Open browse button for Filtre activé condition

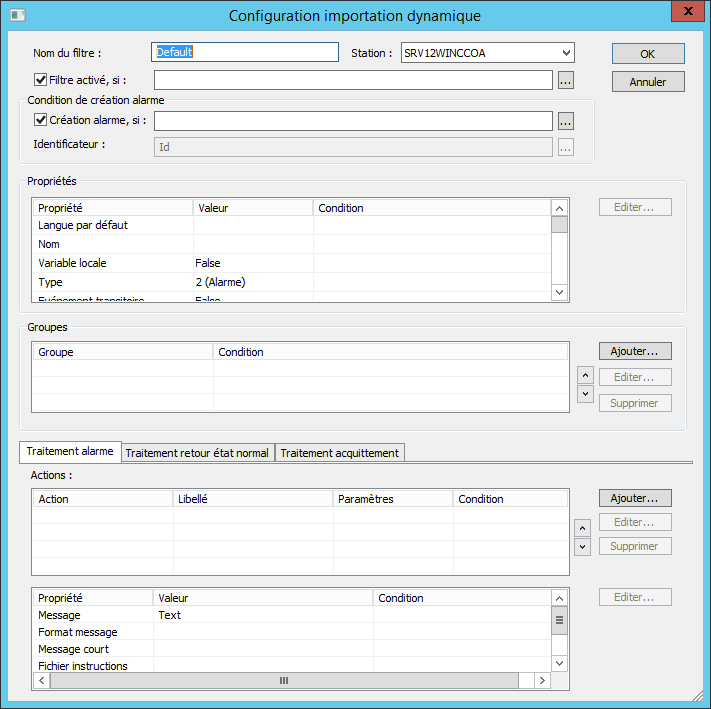[x=565, y=81]
